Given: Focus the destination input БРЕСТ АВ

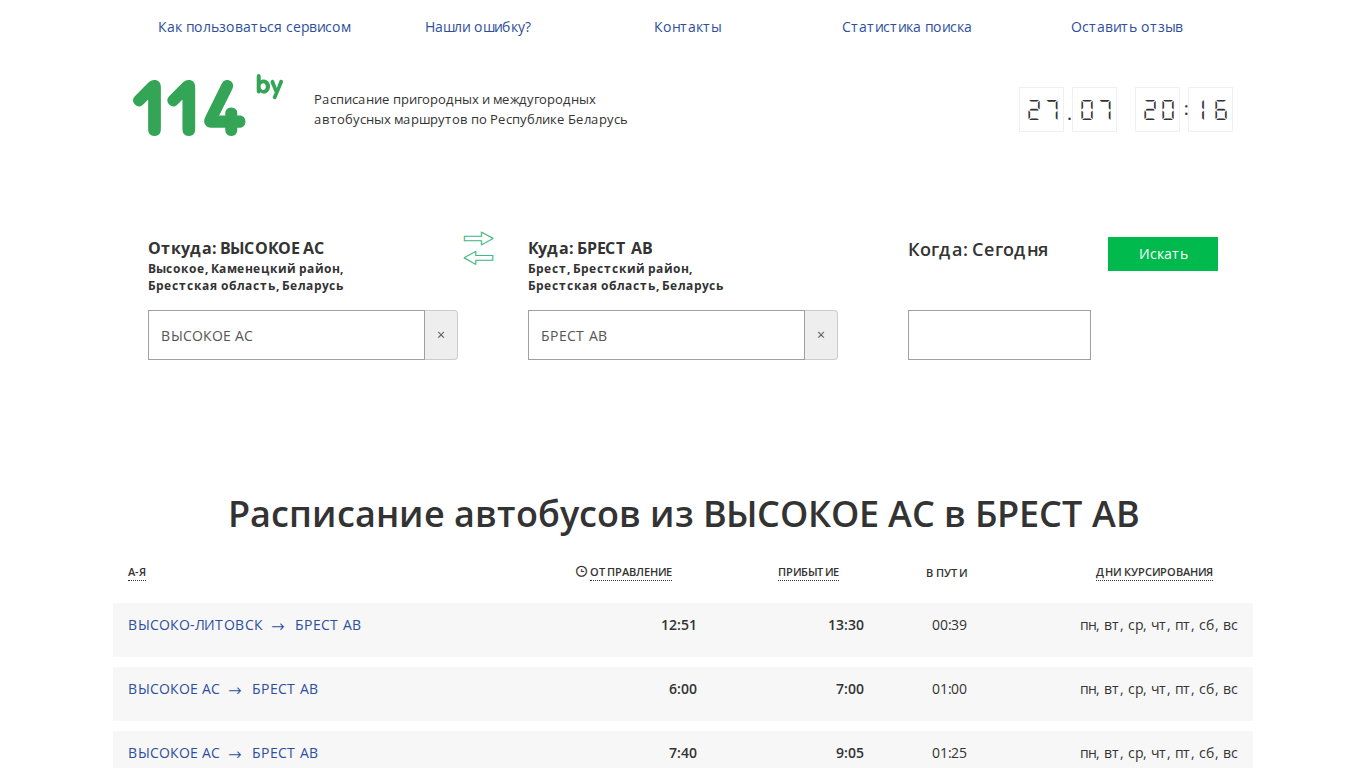Looking at the screenshot, I should pyautogui.click(x=666, y=335).
